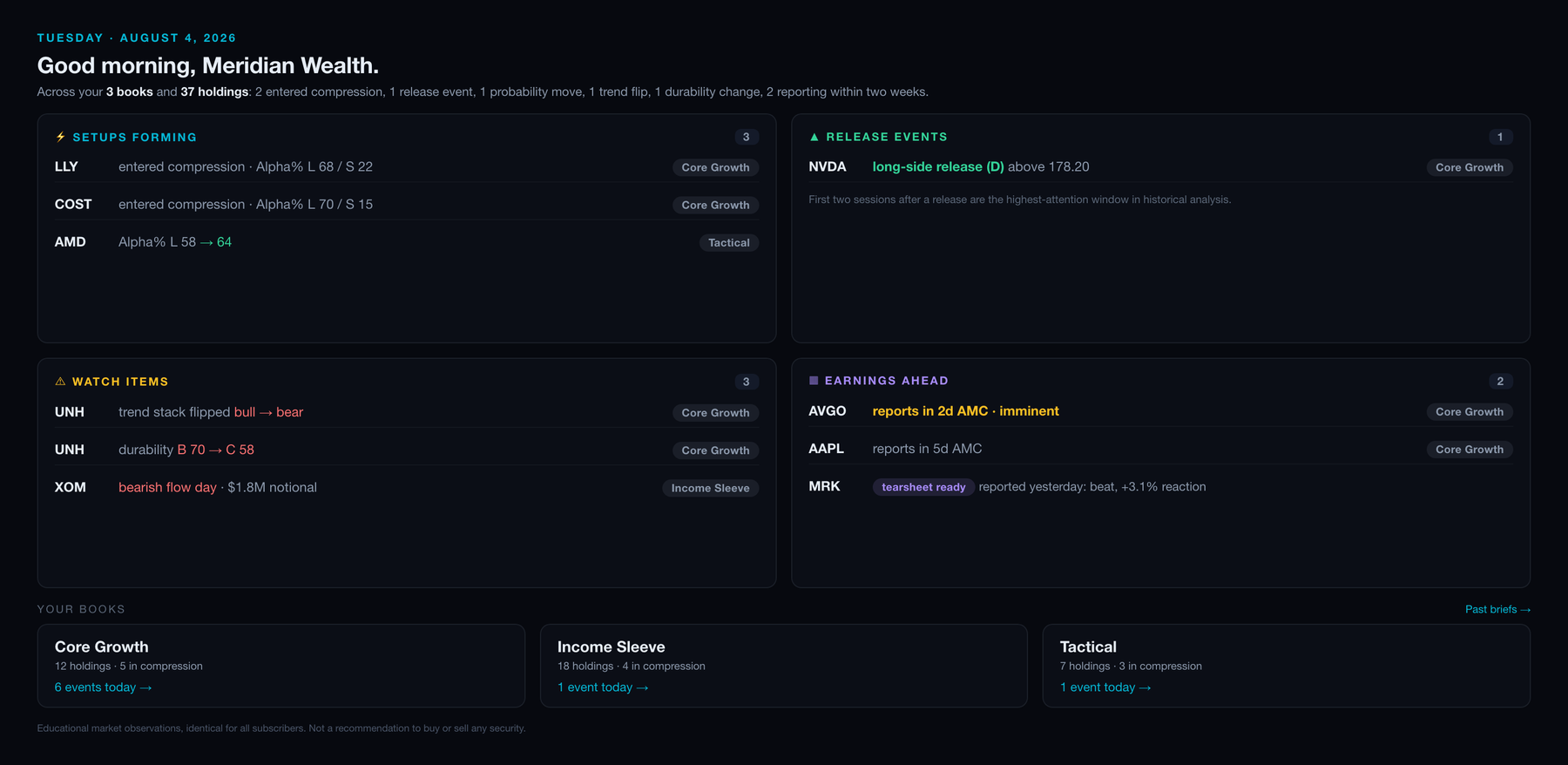This screenshot has width=1568, height=765.
Task: Click the '3 books' summary text
Action: coord(130,91)
